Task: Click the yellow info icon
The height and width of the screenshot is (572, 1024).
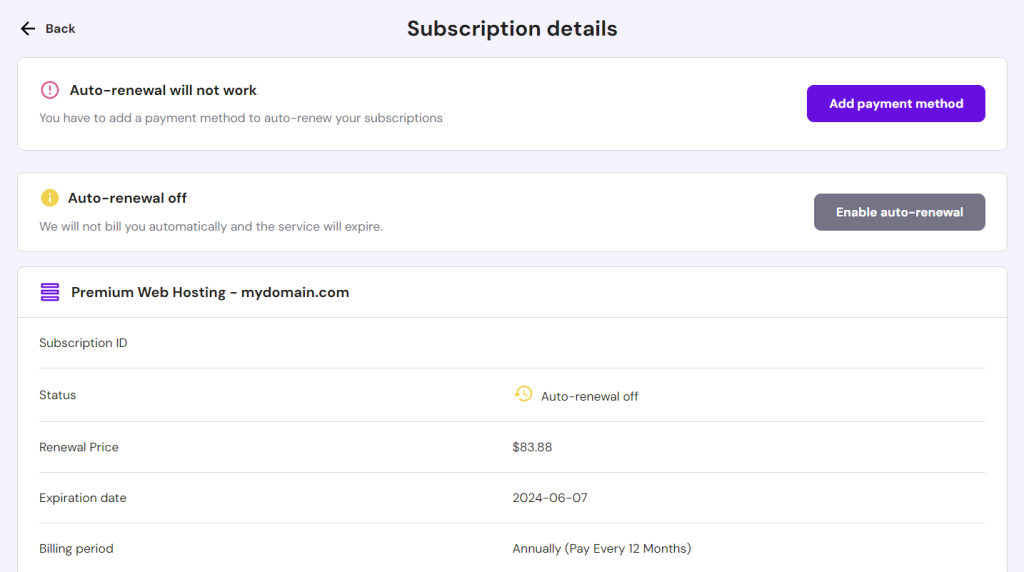Action: pos(50,198)
